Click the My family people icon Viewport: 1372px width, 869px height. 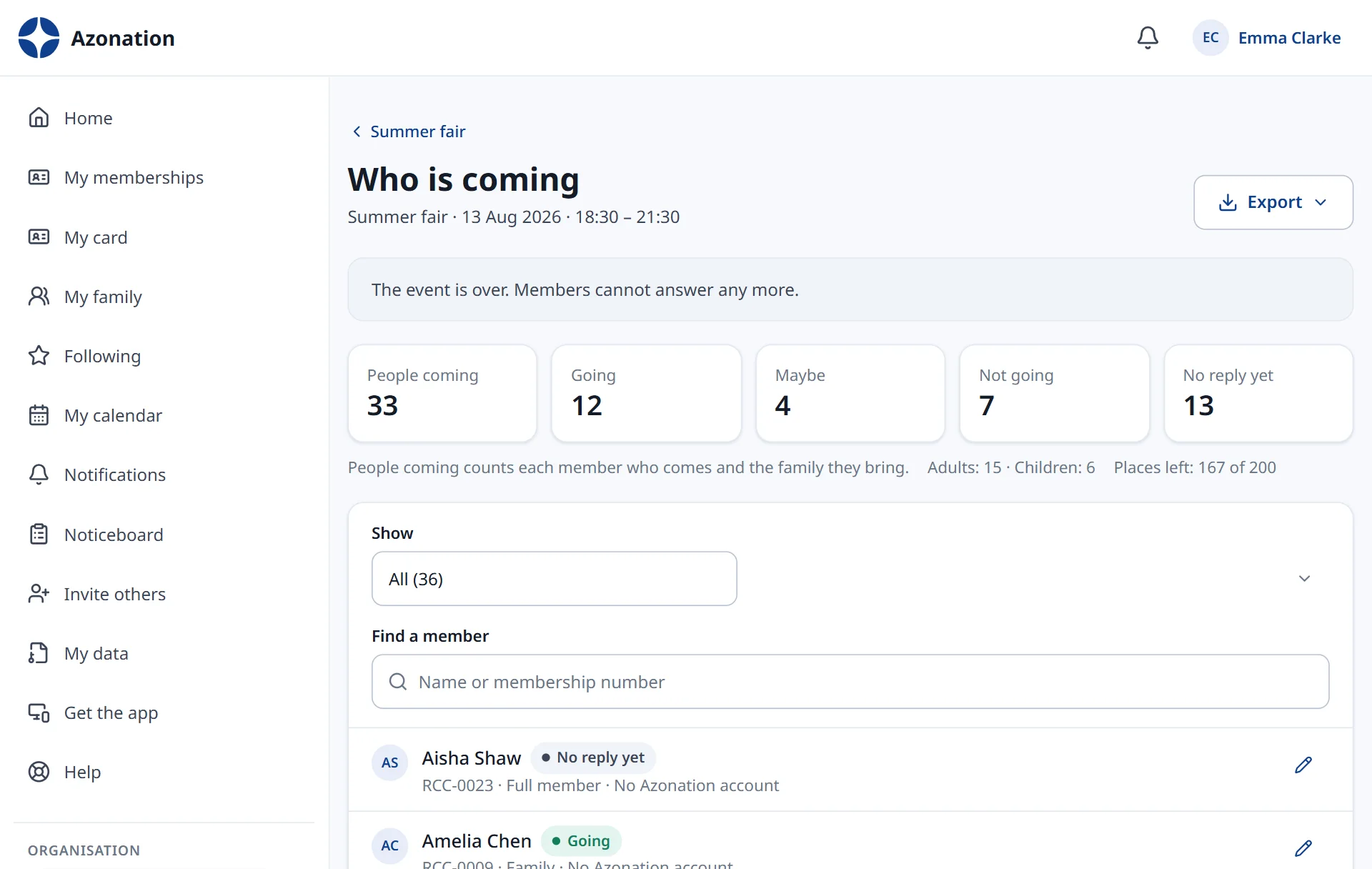(x=39, y=296)
